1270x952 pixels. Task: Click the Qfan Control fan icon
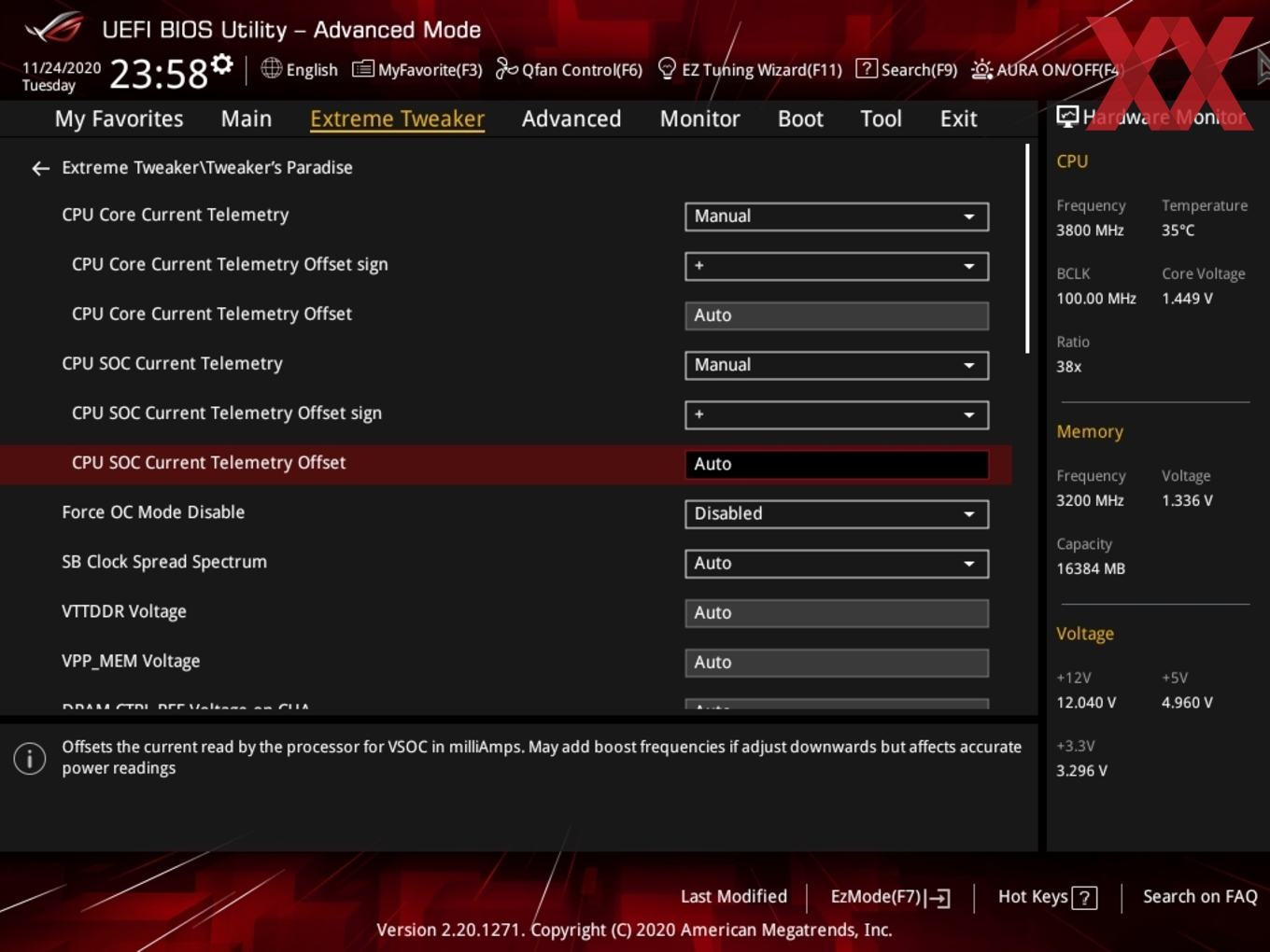point(506,69)
